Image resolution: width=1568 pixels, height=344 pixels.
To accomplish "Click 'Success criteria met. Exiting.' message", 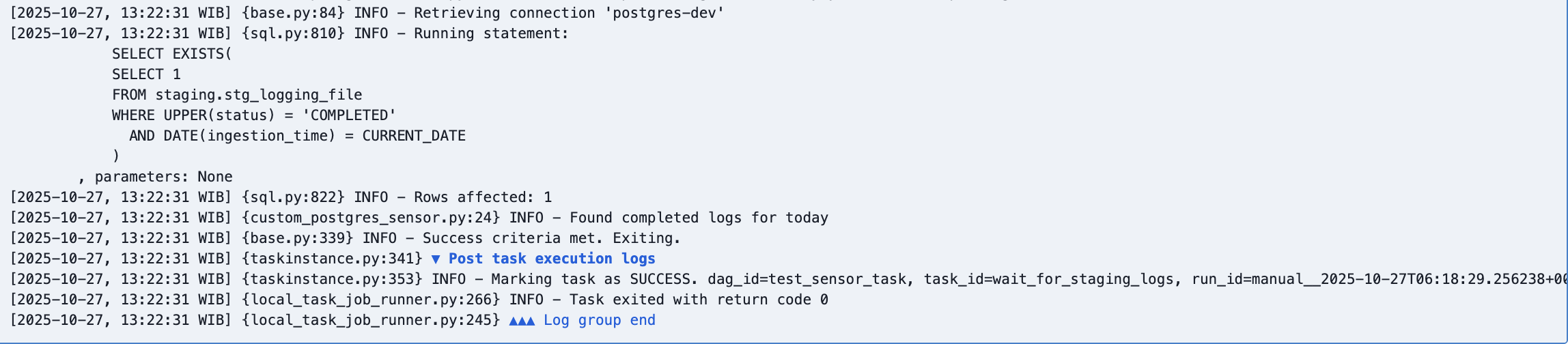I will click(551, 238).
